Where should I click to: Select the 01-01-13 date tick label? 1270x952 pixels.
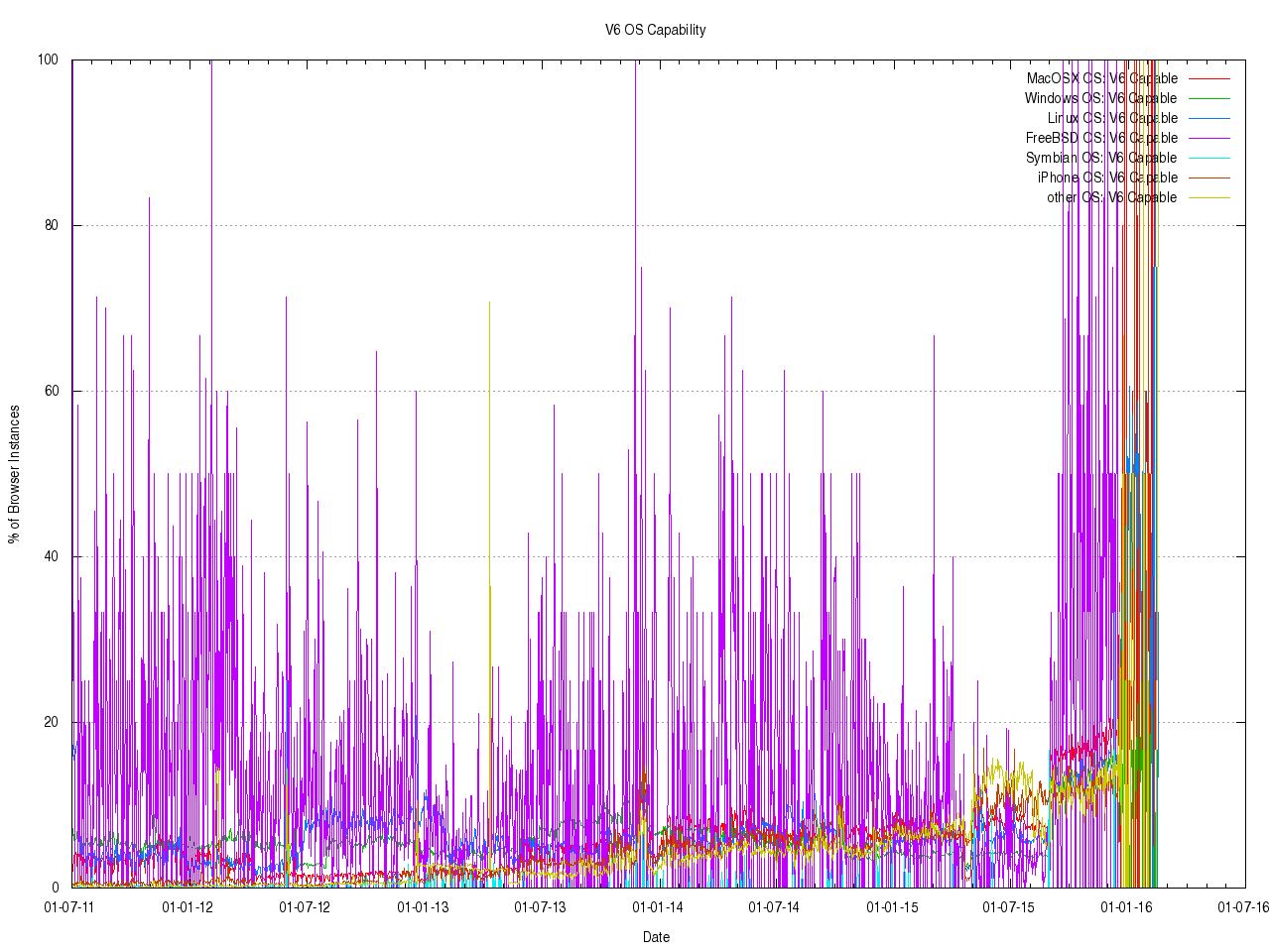(423, 906)
